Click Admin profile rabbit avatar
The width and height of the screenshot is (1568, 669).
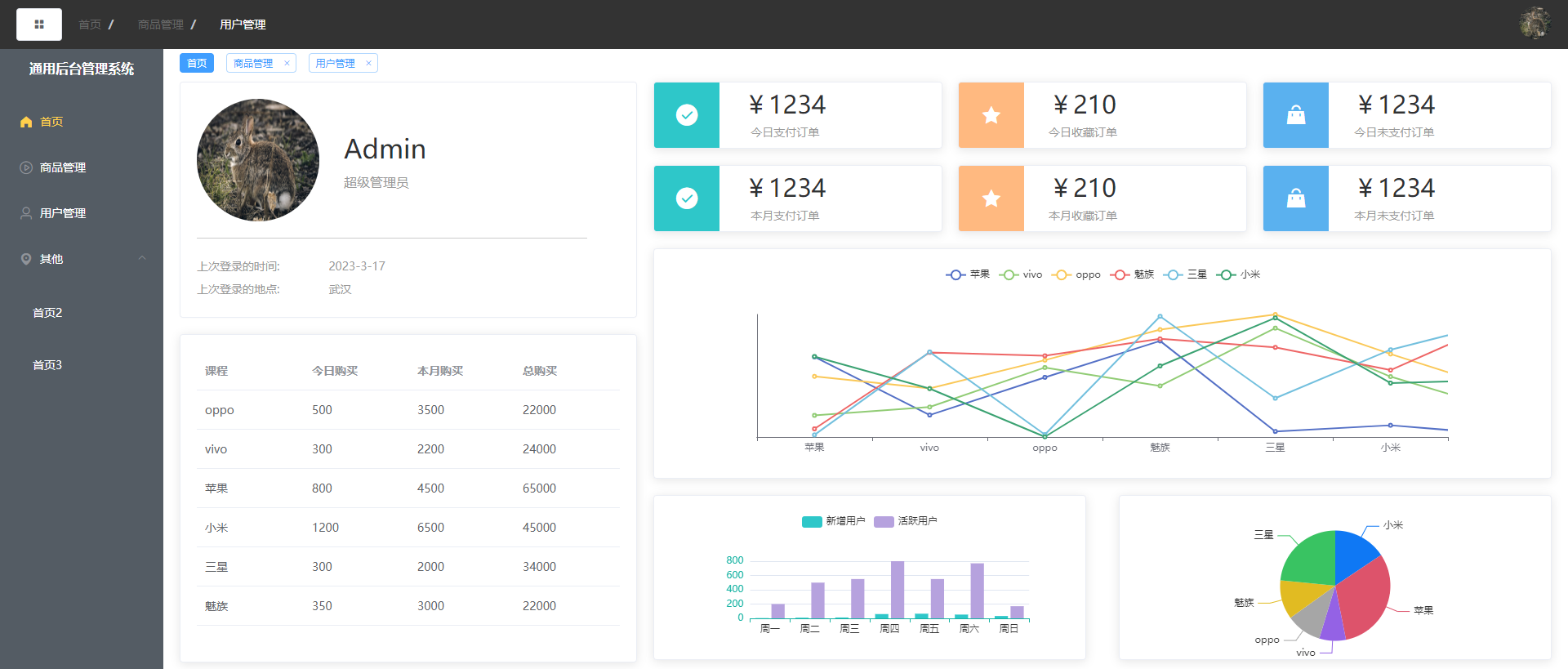point(258,160)
